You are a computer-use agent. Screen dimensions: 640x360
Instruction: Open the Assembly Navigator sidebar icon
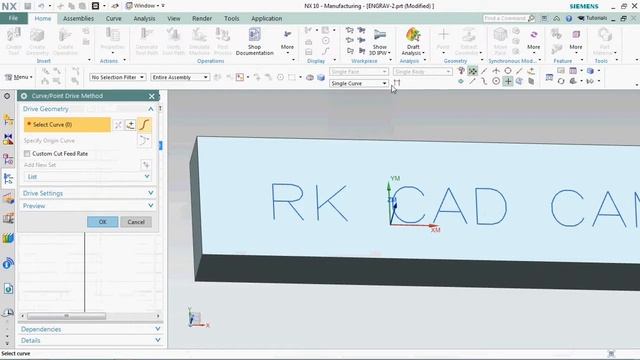(x=8, y=119)
